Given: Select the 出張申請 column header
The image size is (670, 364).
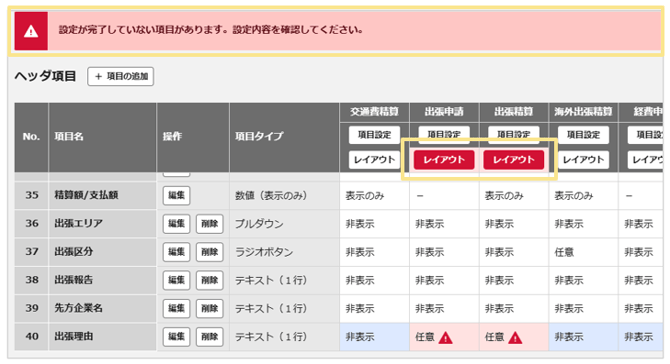Looking at the screenshot, I should coord(444,112).
